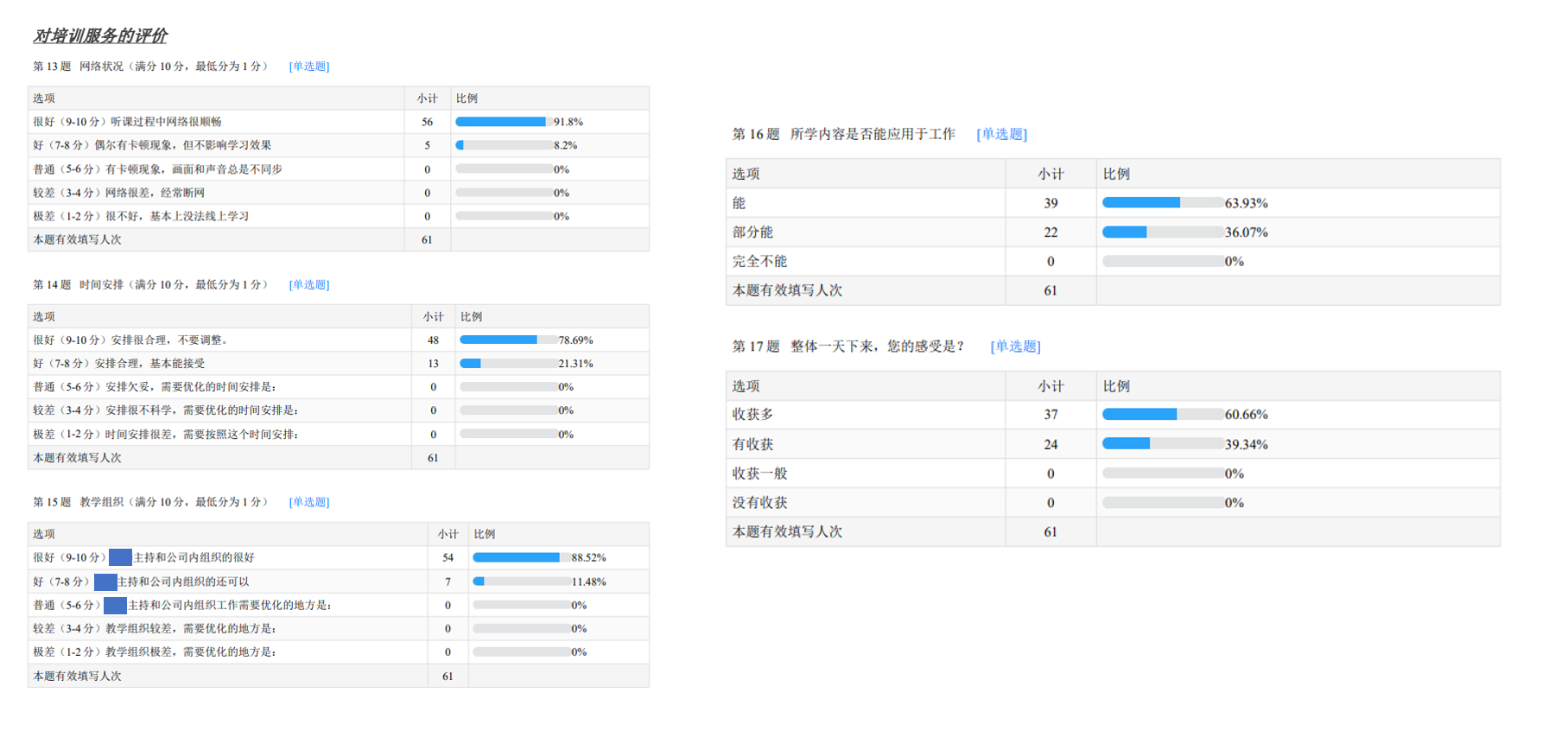Click the progress bar in the 收获多 row

click(1163, 415)
